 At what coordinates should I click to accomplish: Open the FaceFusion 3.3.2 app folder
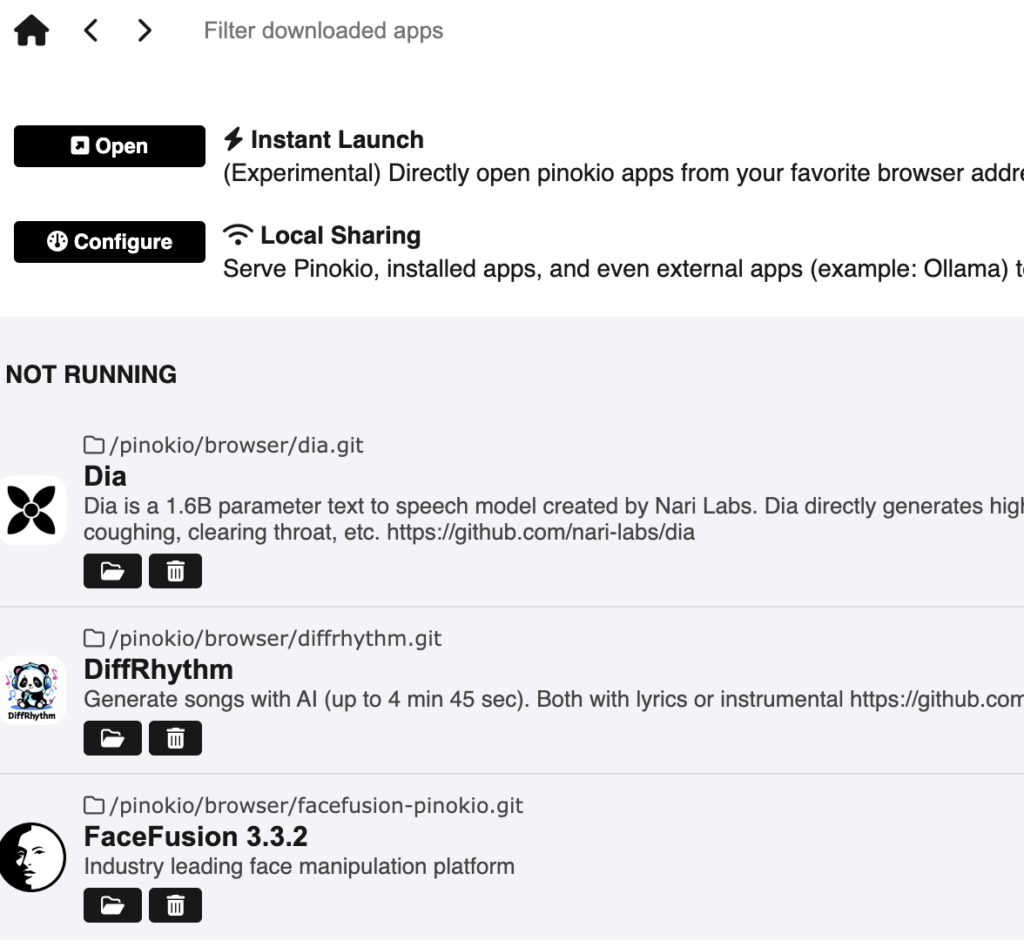click(x=112, y=906)
